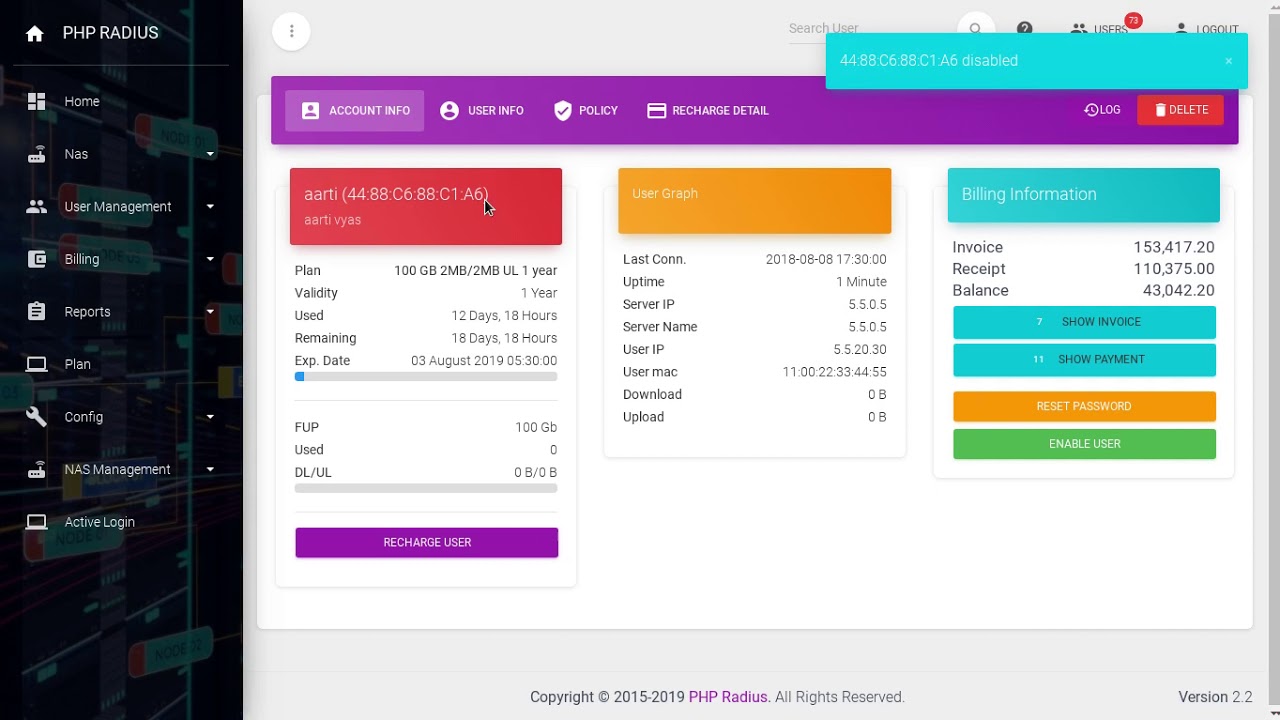1280x720 pixels.
Task: Expand the Nas sidebar dropdown arrow
Action: click(210, 154)
